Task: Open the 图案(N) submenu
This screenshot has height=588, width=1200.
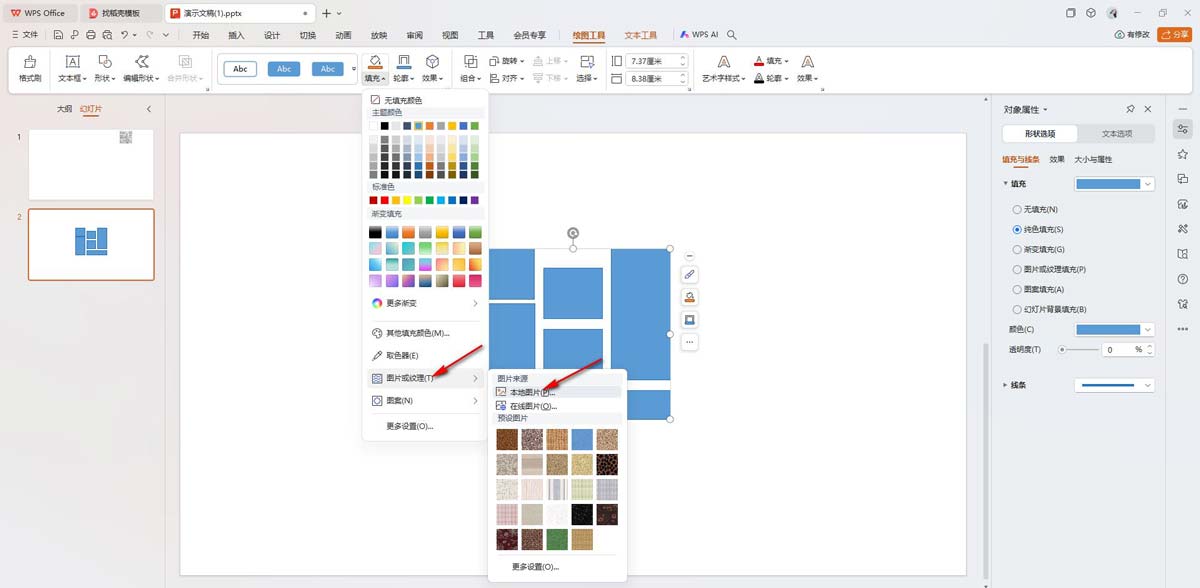Action: (425, 400)
